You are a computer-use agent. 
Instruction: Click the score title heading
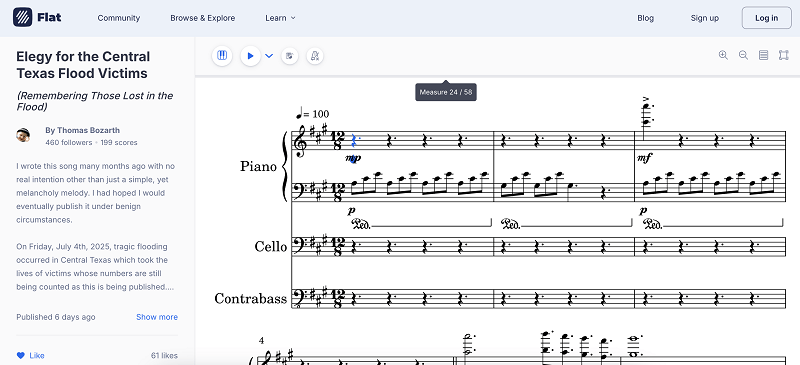83,65
